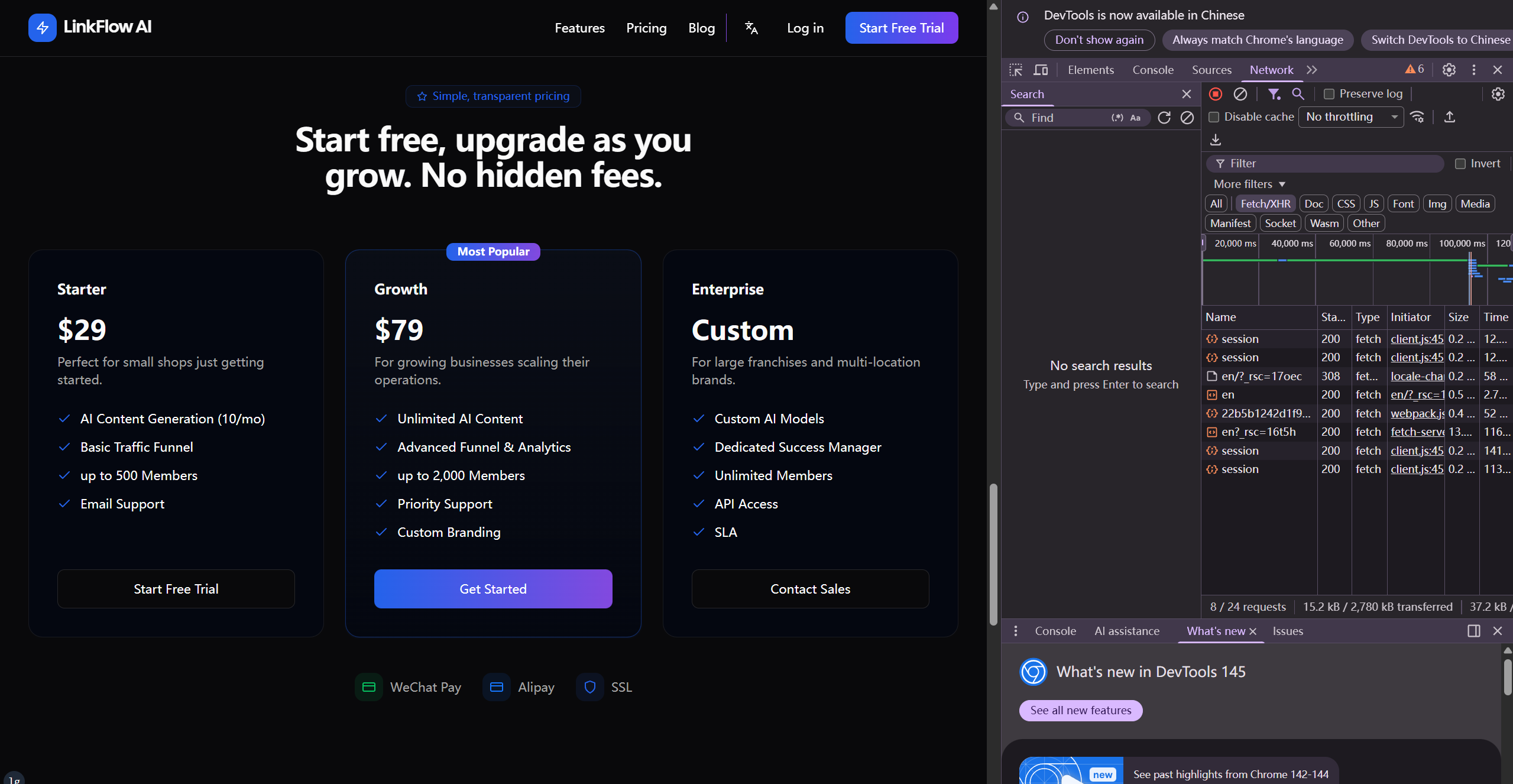
Task: Open the language translate icon in navbar
Action: click(x=751, y=28)
